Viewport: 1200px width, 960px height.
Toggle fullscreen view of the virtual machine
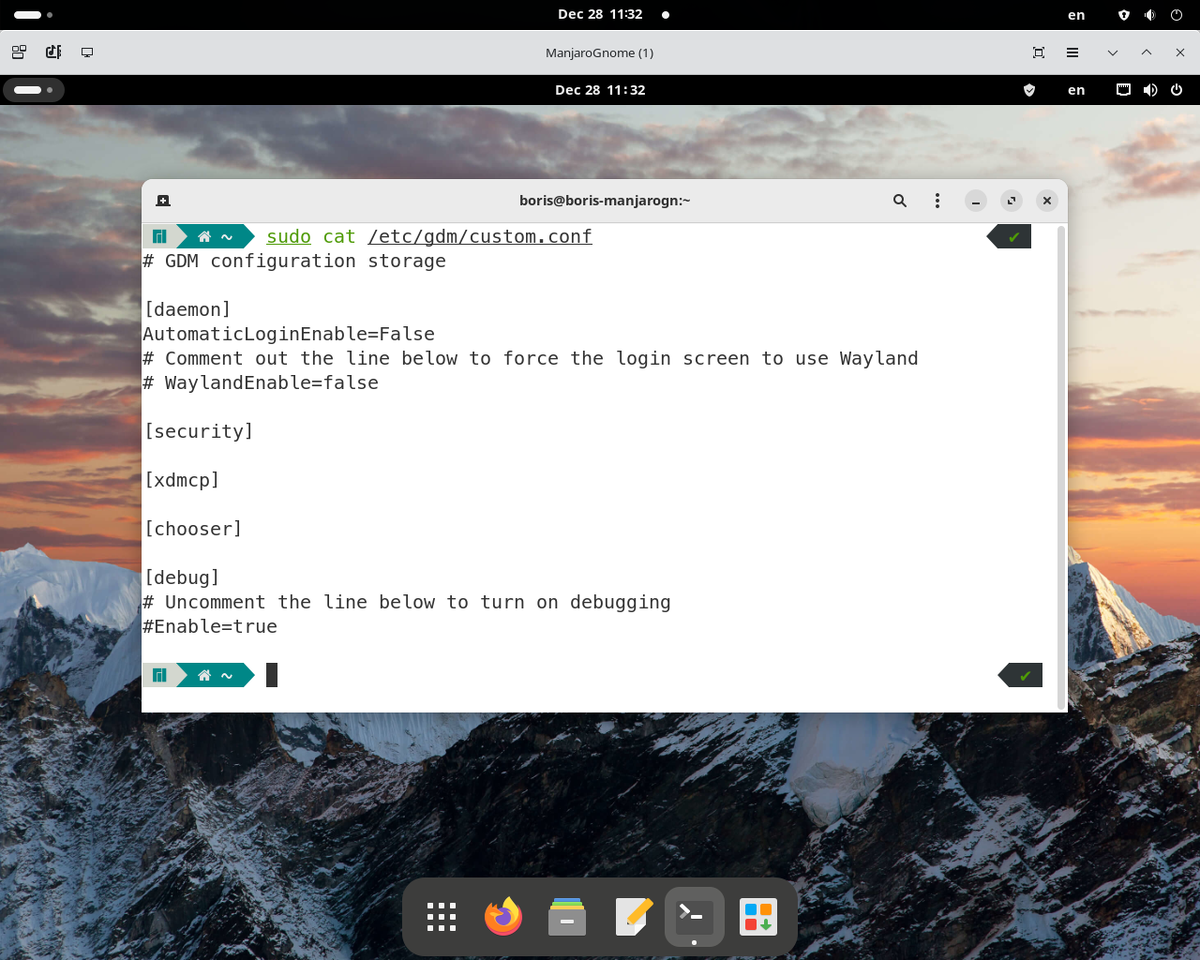[x=1038, y=52]
